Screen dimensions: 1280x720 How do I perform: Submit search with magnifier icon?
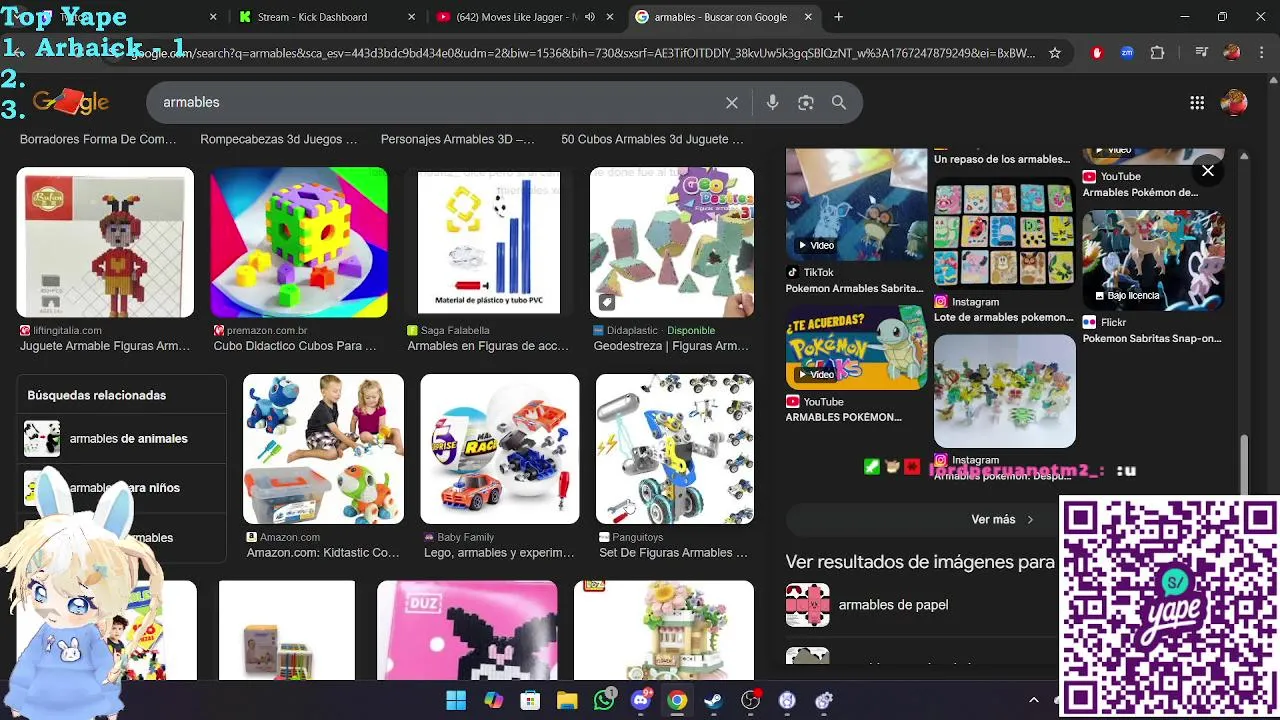point(839,102)
